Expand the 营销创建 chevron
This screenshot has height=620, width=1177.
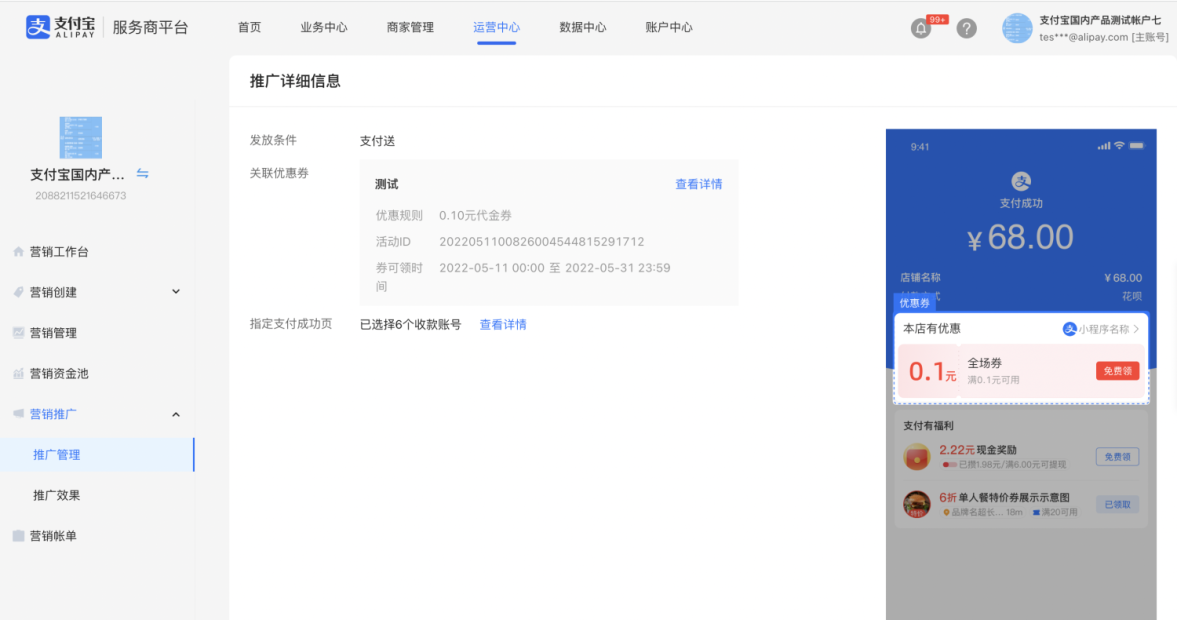point(176,292)
